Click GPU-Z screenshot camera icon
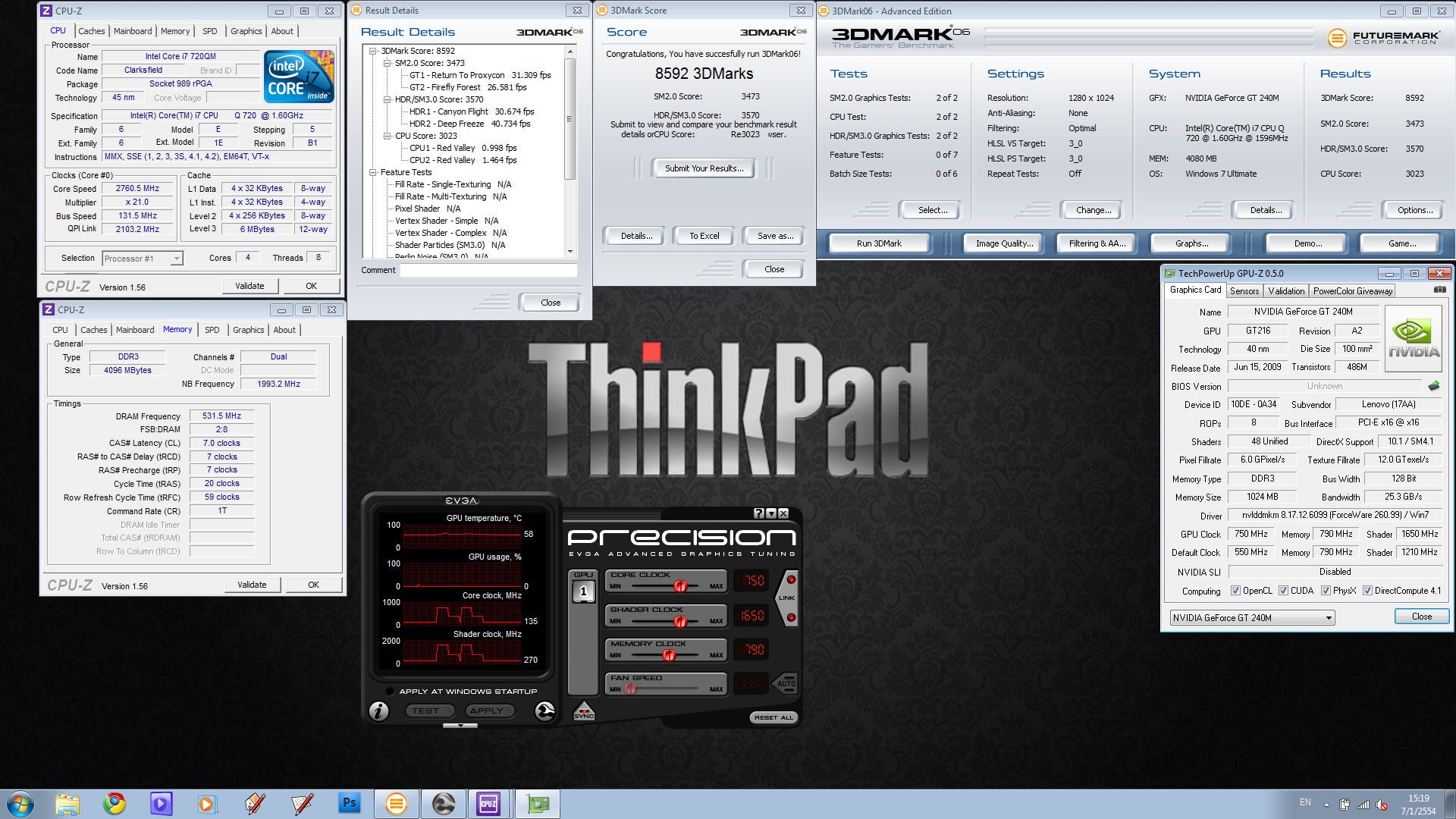 click(1440, 290)
